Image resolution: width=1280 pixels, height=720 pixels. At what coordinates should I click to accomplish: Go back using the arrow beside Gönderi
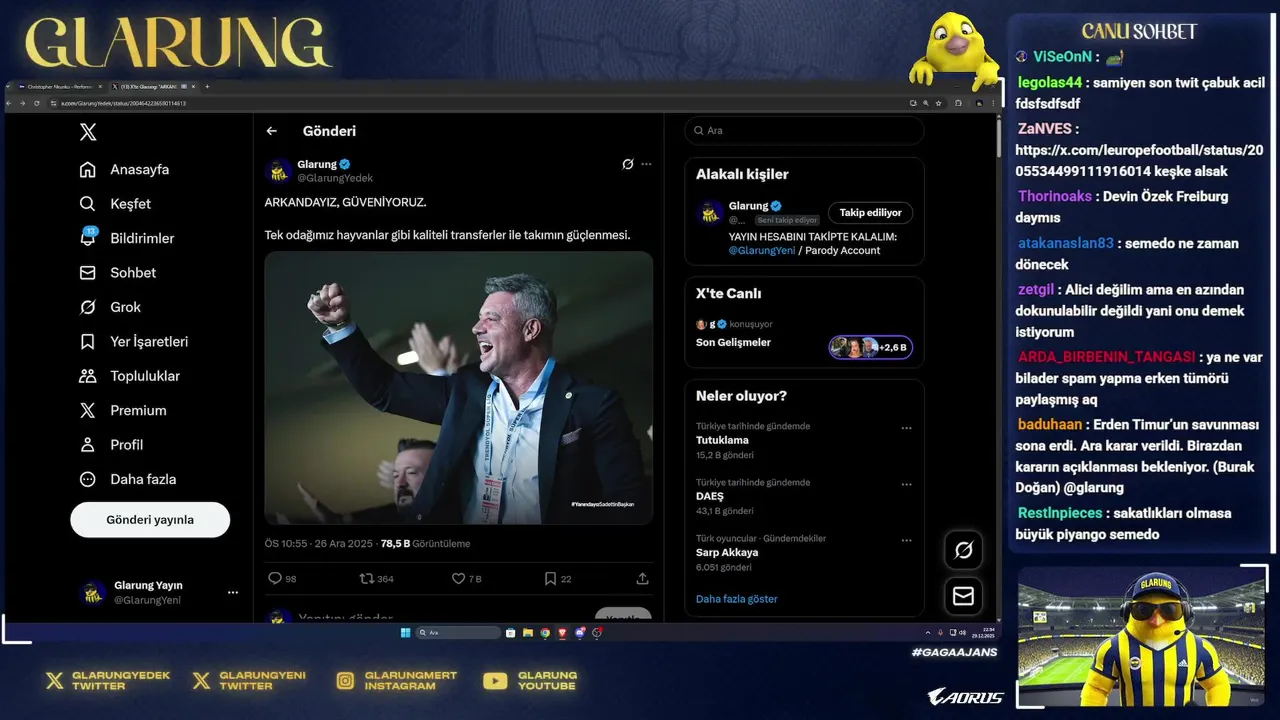272,131
